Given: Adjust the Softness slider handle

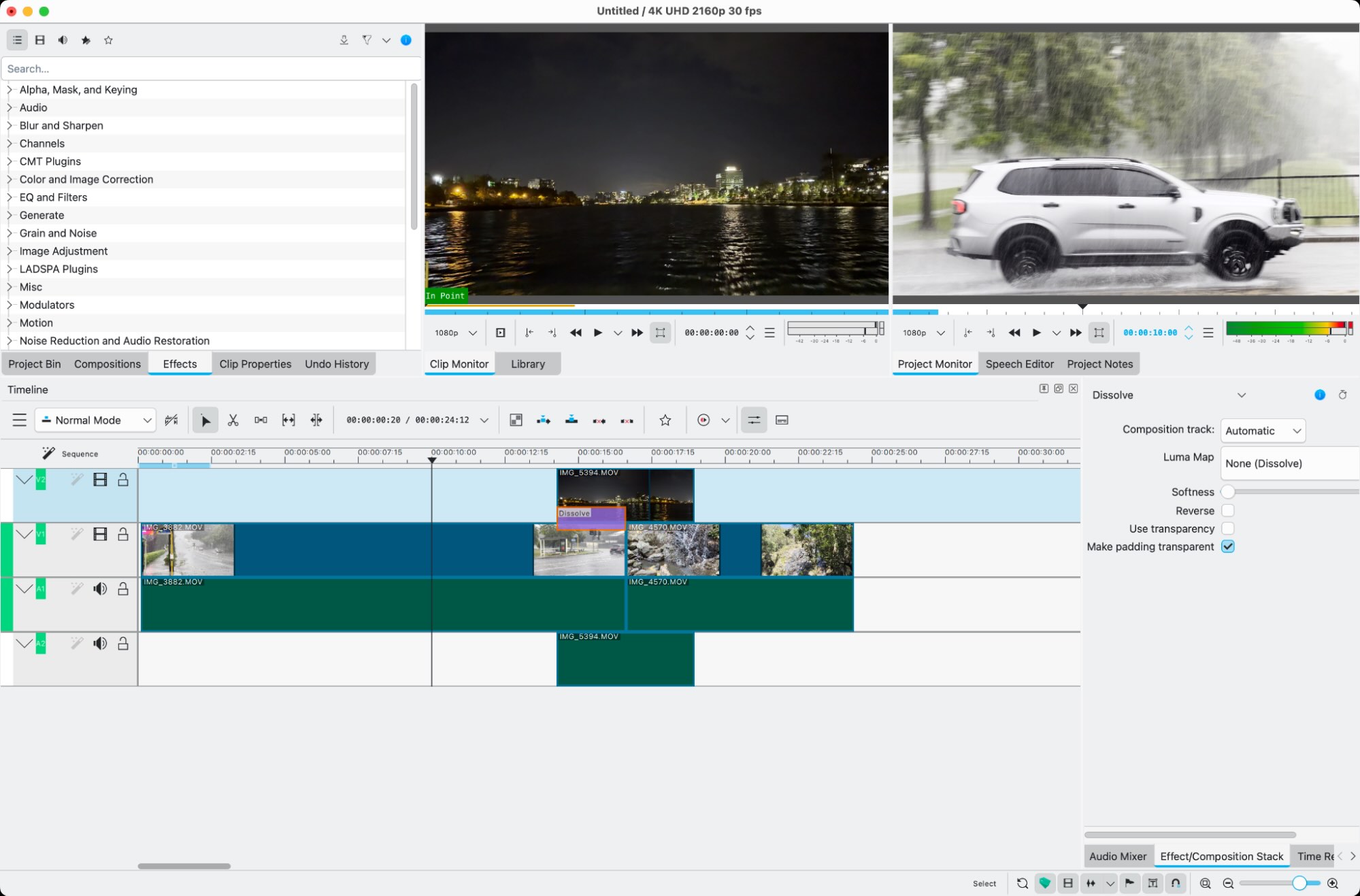Looking at the screenshot, I should [x=1227, y=492].
